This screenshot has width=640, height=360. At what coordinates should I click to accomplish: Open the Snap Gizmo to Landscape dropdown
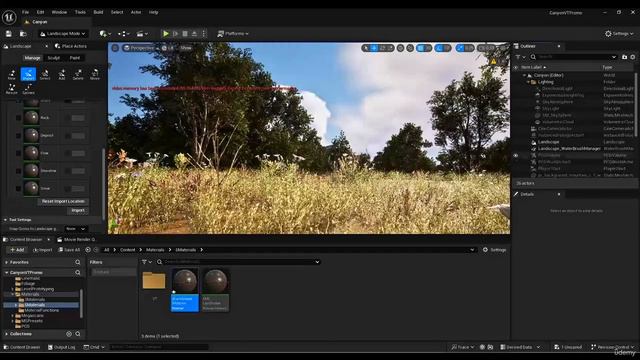pyautogui.click(x=76, y=229)
